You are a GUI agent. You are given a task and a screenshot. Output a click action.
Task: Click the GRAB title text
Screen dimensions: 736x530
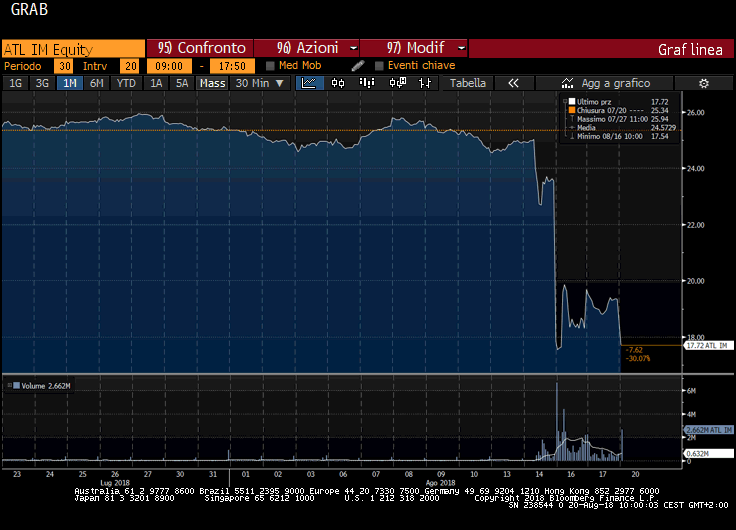pyautogui.click(x=29, y=9)
